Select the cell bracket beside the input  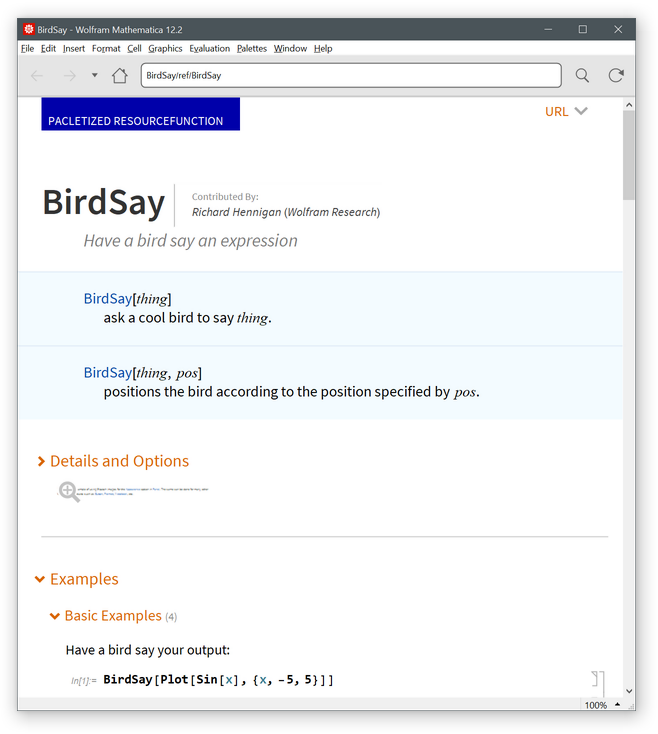[x=599, y=680]
